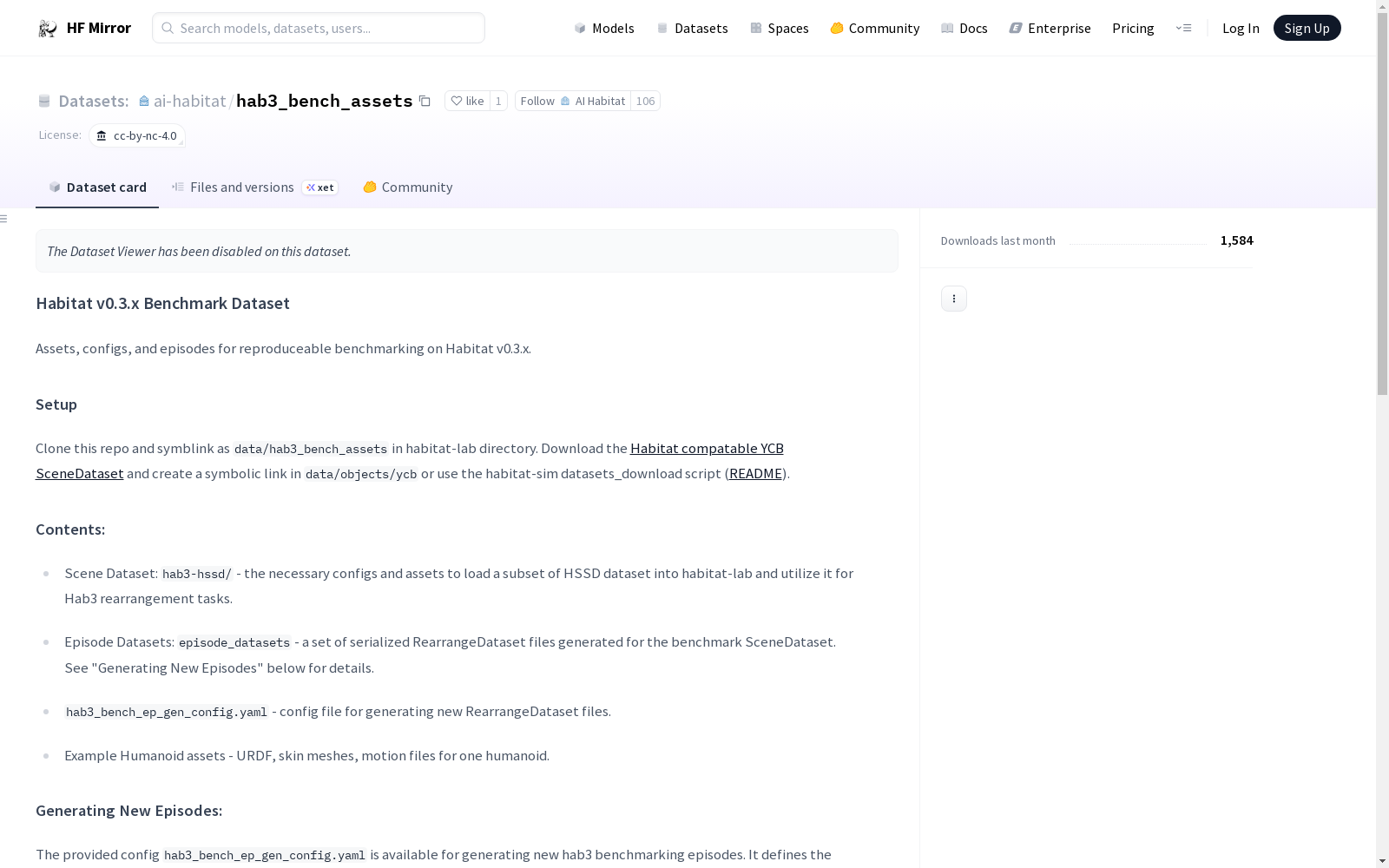
Task: Click the Log In link
Action: click(1241, 28)
